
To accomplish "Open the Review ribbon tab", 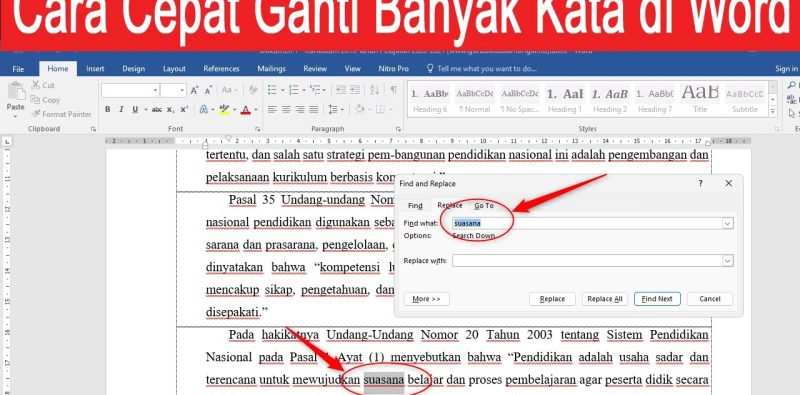I will 315,68.
